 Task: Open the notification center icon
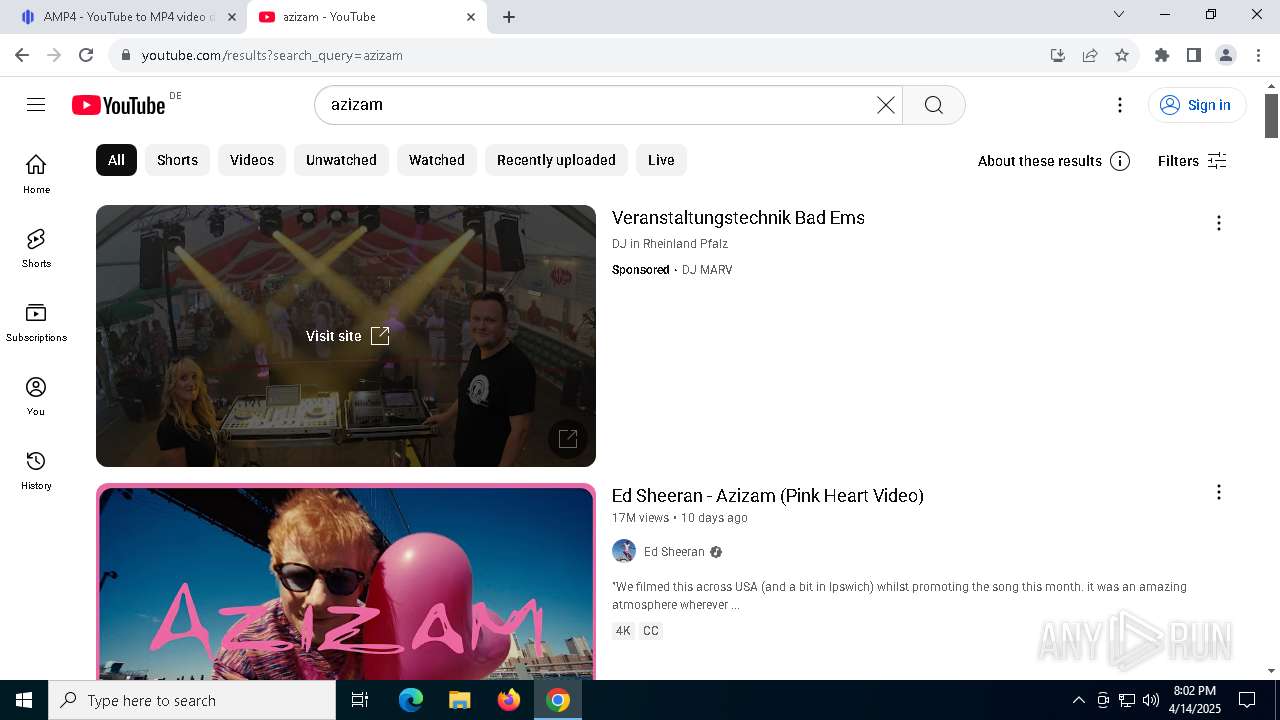1247,700
